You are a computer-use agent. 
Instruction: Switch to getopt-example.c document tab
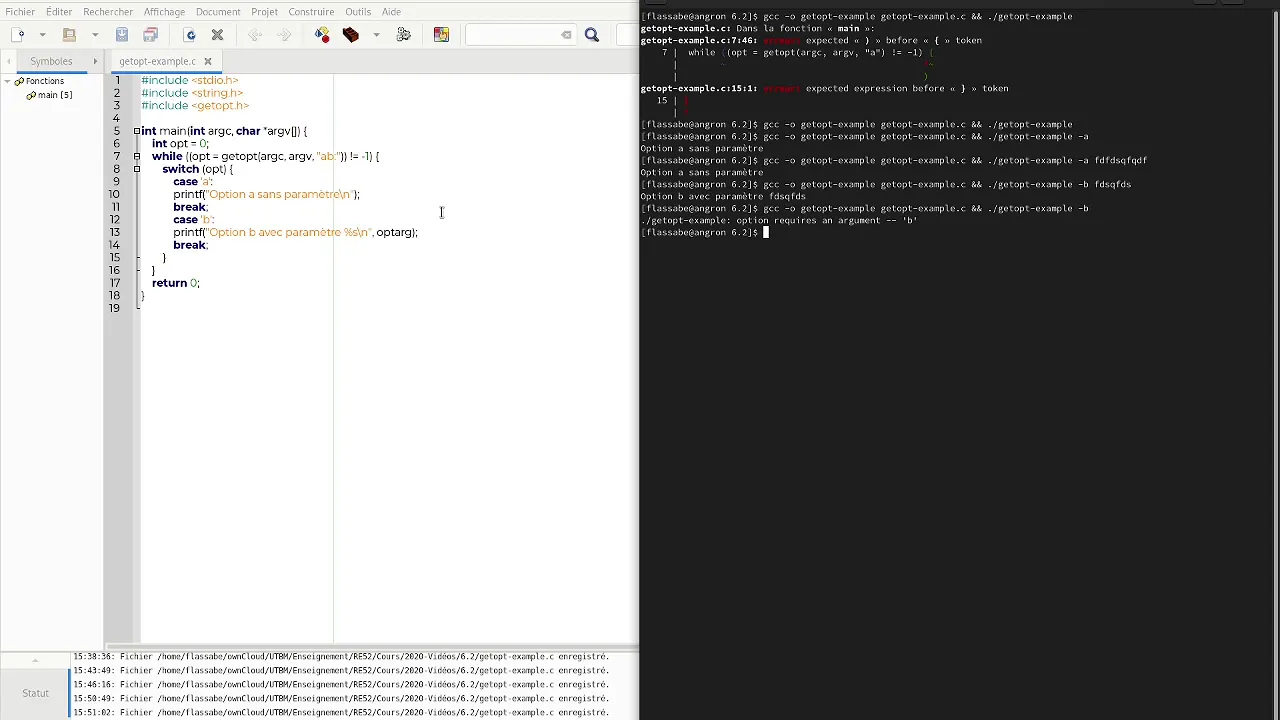157,61
